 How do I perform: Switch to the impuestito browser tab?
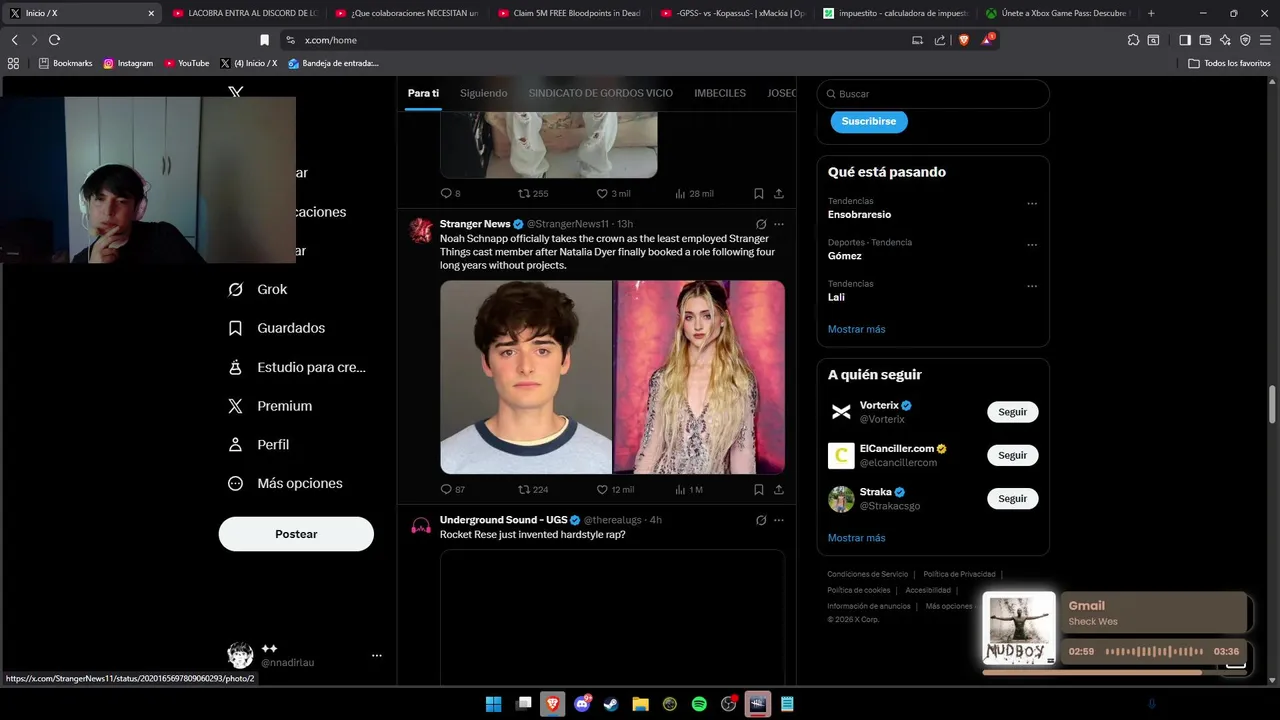896,13
